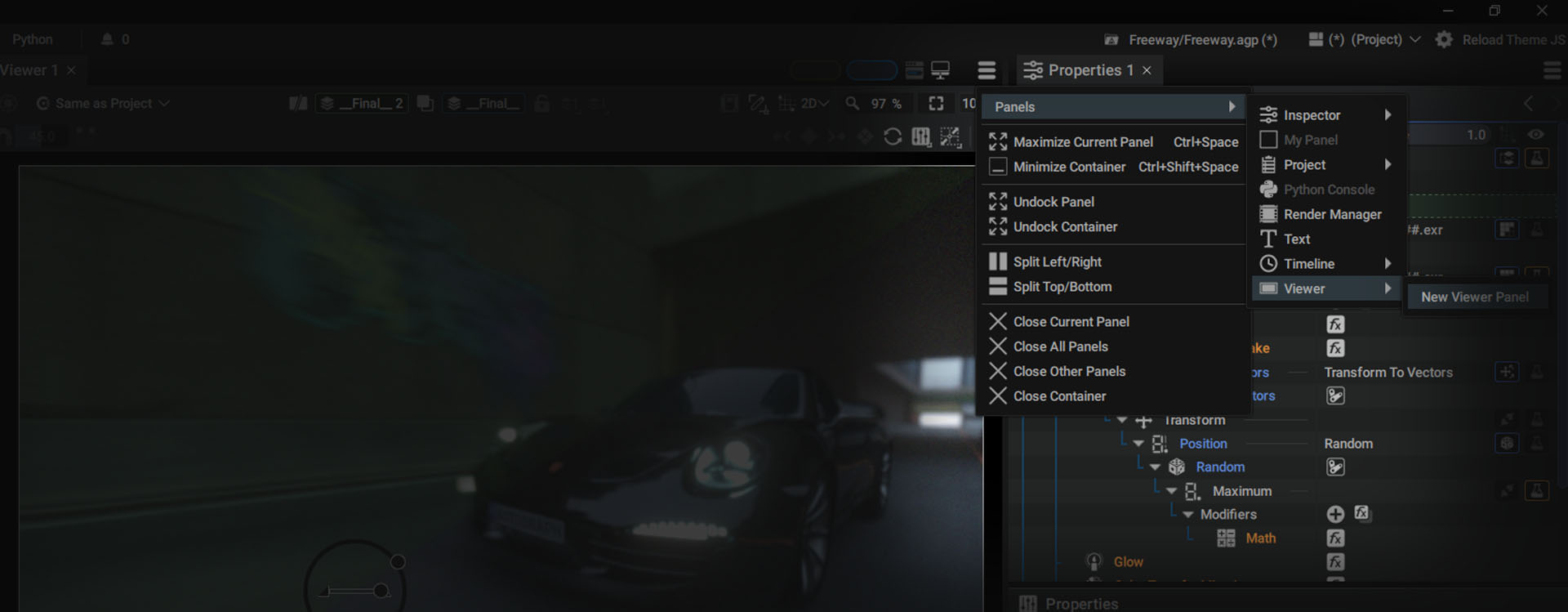Screen dimensions: 1568x612
Task: Open the (Project) layout dropdown
Action: tap(1365, 39)
